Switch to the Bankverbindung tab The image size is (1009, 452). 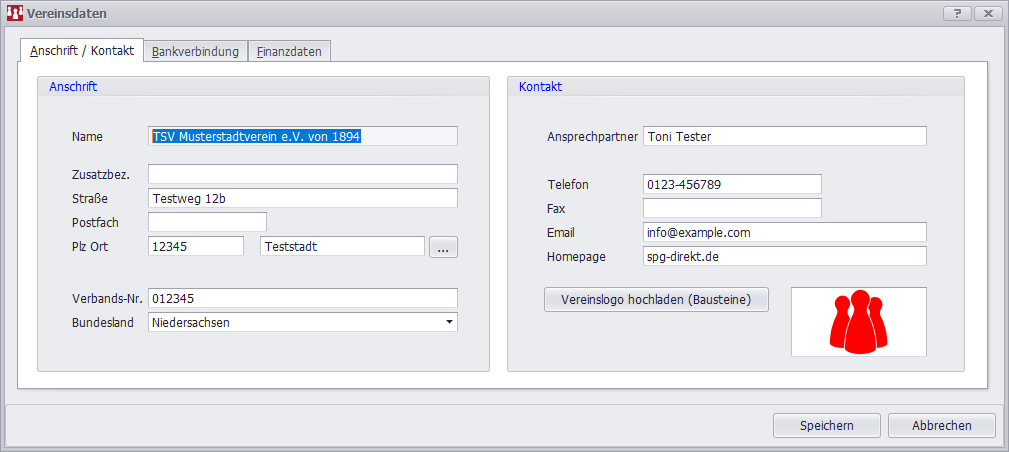[195, 51]
